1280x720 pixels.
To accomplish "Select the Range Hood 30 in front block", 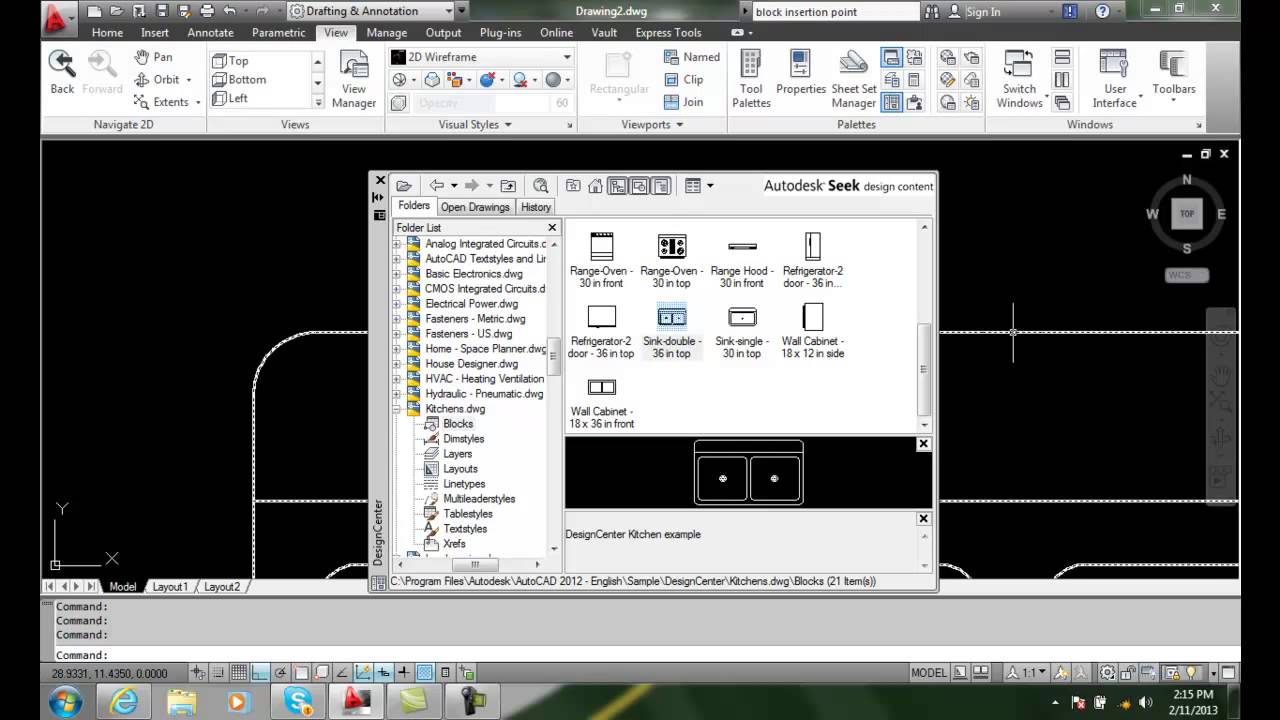I will point(742,260).
